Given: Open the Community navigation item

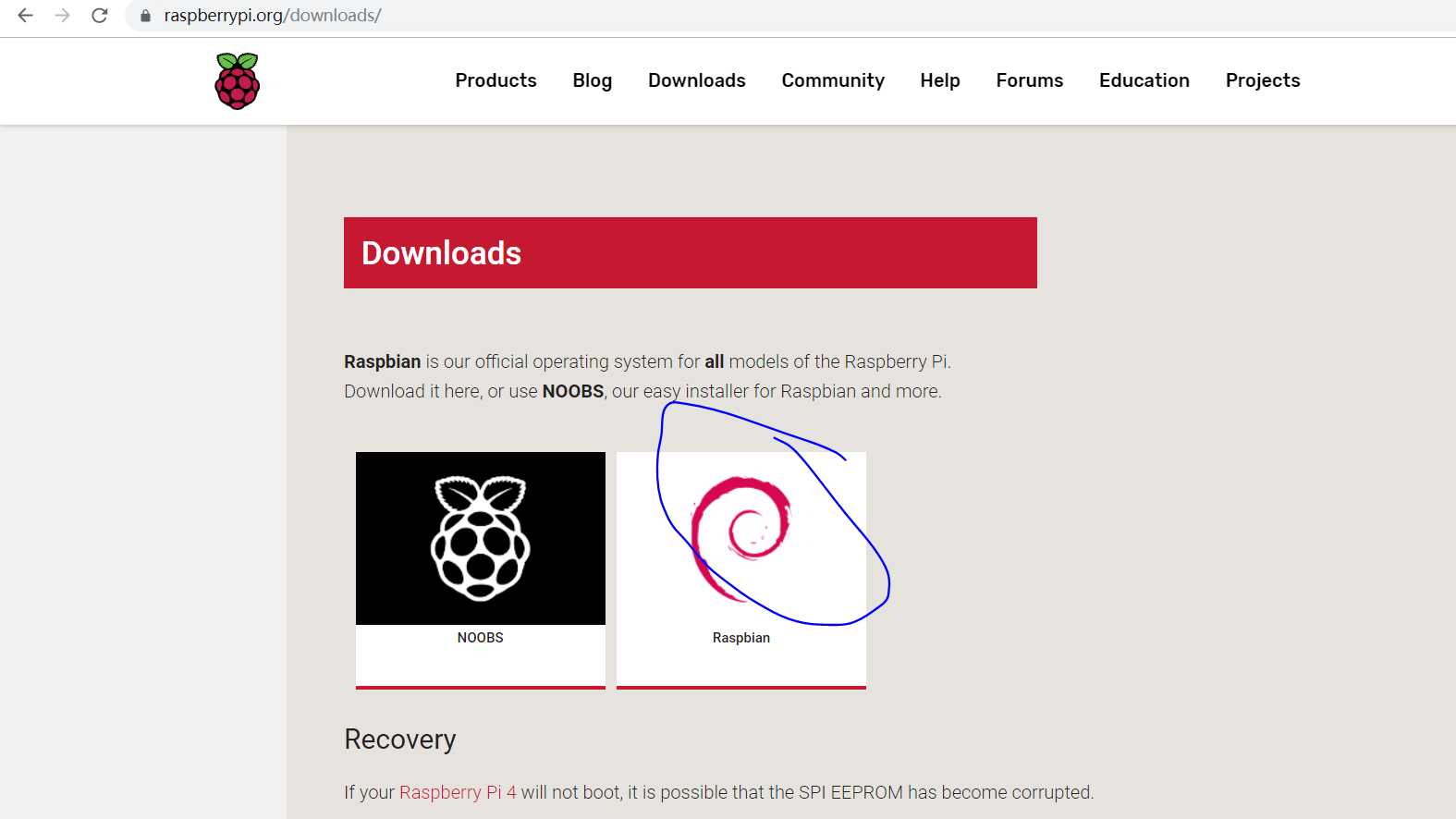Looking at the screenshot, I should click(x=833, y=80).
